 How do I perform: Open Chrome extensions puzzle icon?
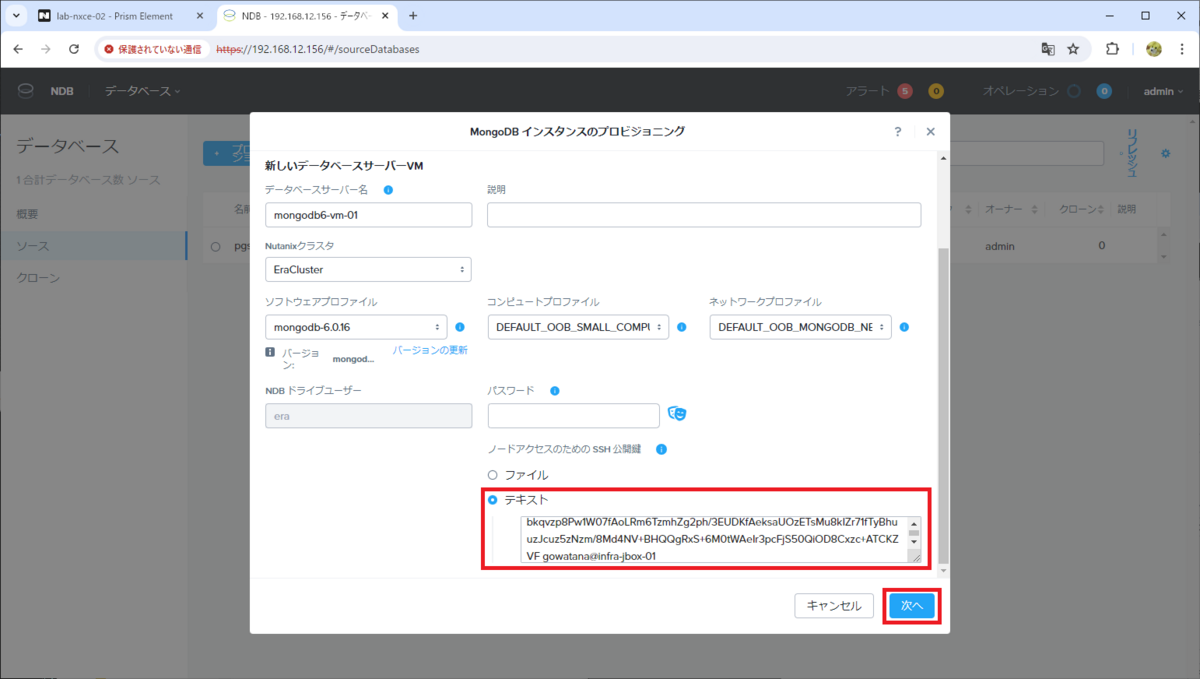[x=1112, y=48]
